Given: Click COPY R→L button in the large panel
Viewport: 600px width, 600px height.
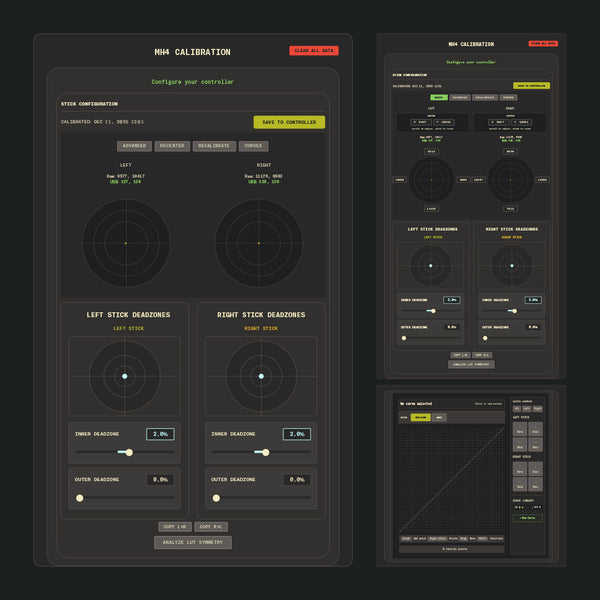Looking at the screenshot, I should [212, 526].
